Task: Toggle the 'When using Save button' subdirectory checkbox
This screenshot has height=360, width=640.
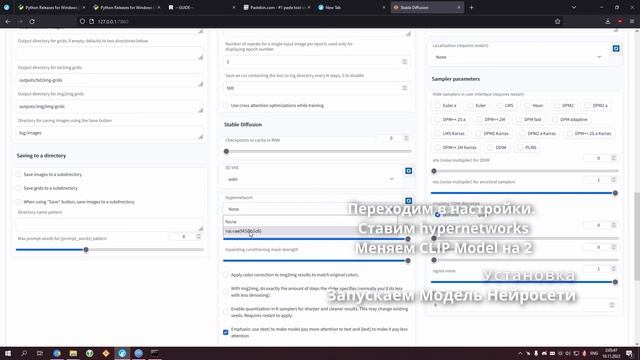Action: pos(18,202)
